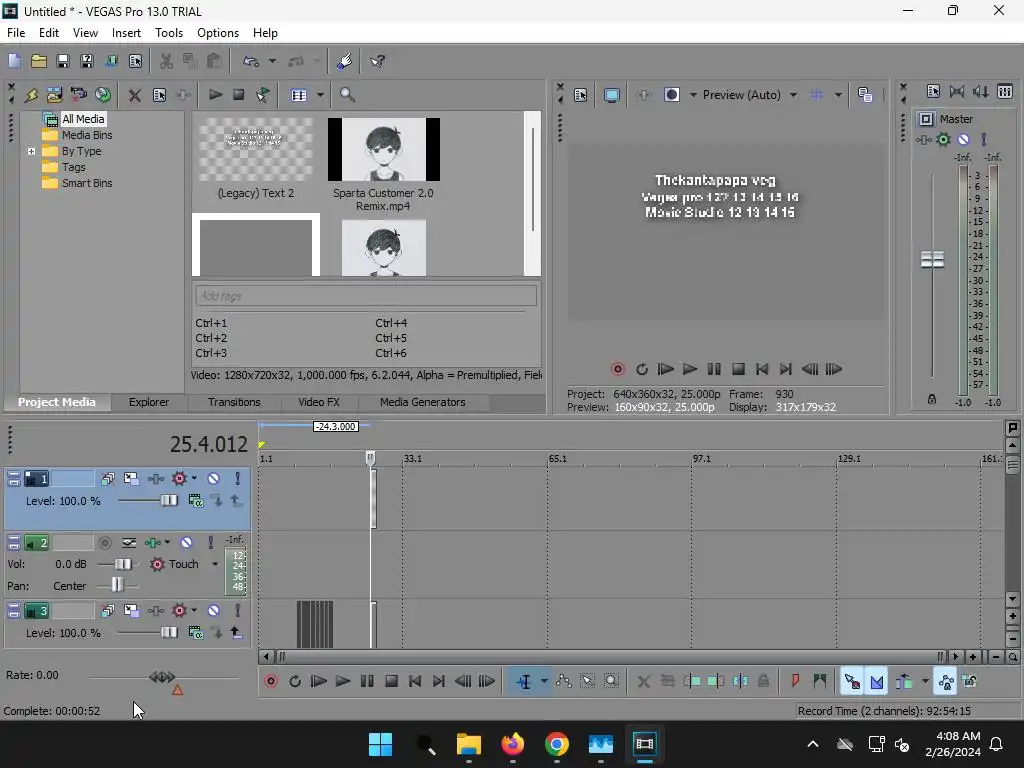This screenshot has width=1024, height=768.
Task: Adjust the Master volume fader
Action: [x=932, y=260]
